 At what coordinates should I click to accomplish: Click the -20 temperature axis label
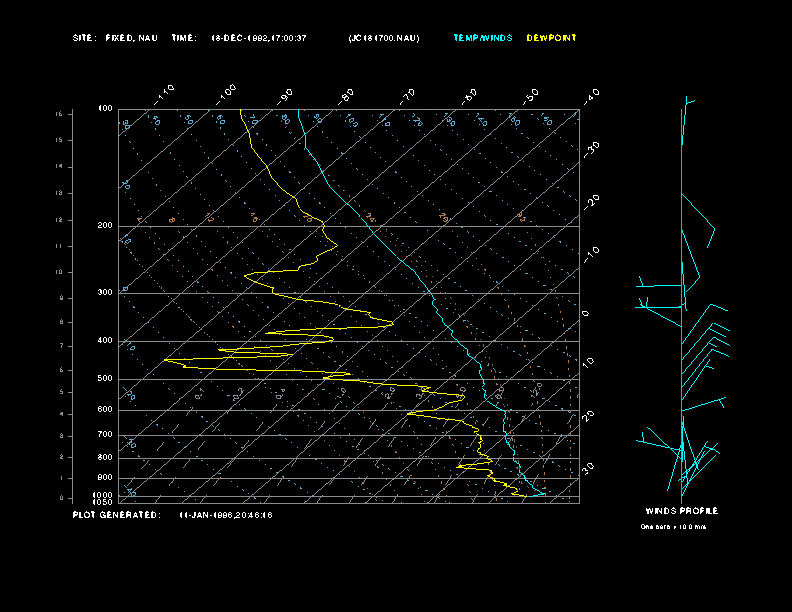(x=591, y=202)
